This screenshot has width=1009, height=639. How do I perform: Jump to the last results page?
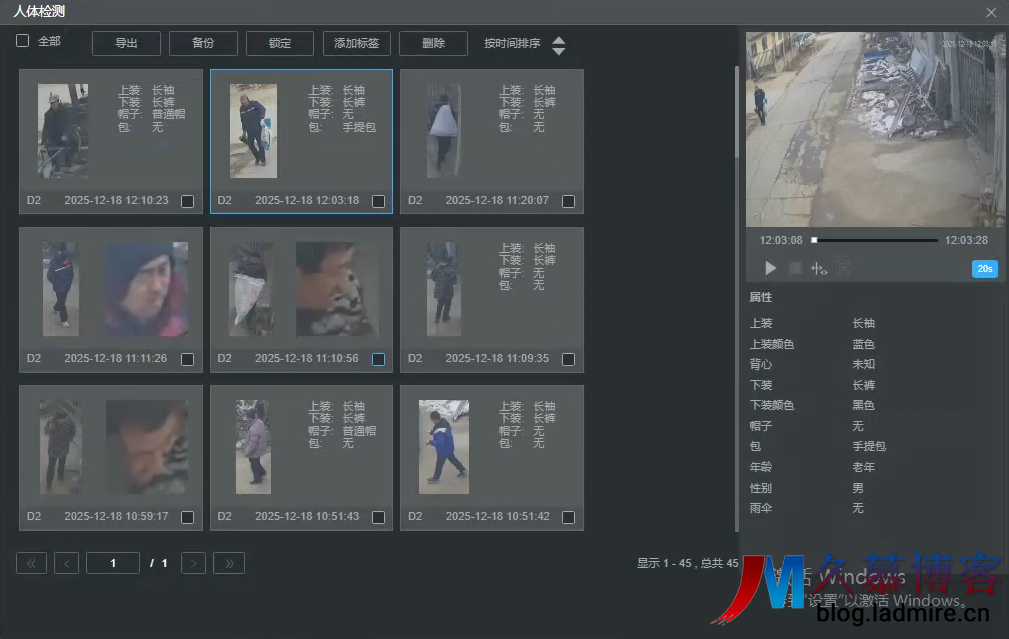tap(229, 563)
